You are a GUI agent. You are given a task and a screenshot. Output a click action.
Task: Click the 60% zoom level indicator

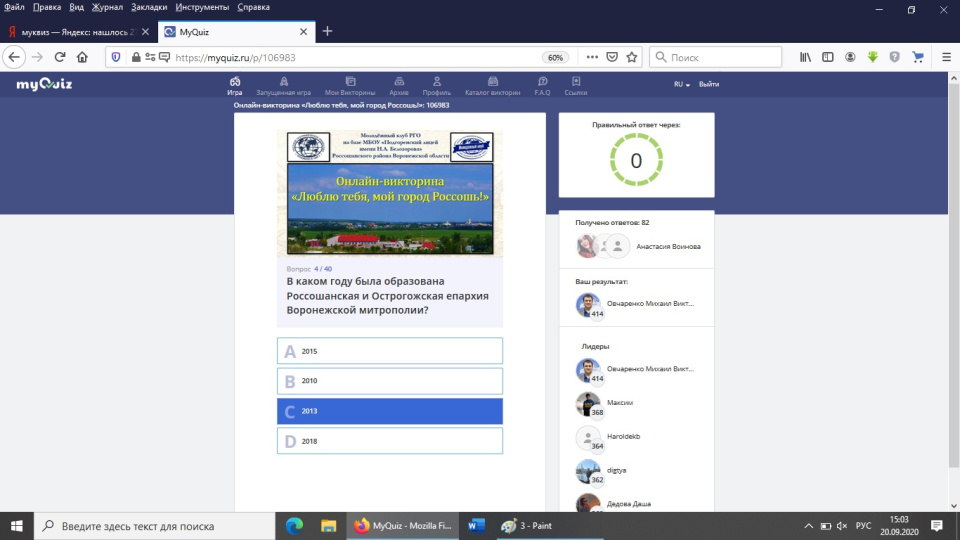555,57
